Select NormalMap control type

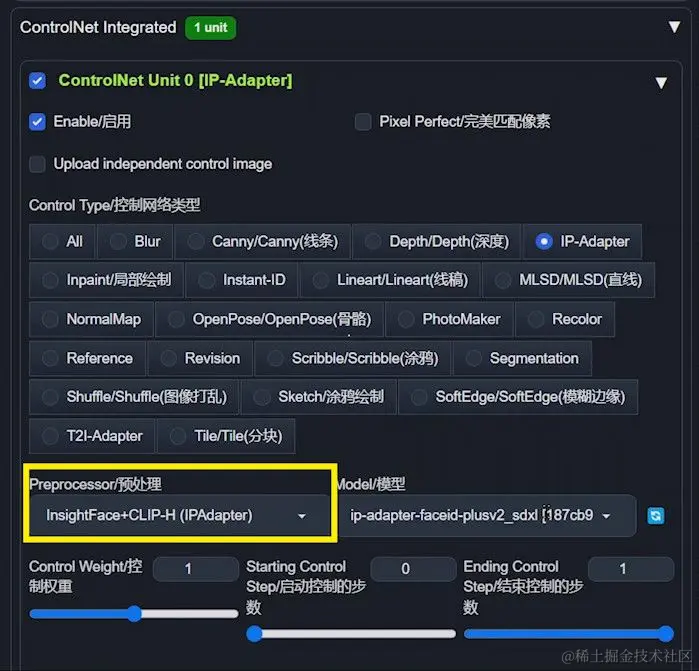91,319
